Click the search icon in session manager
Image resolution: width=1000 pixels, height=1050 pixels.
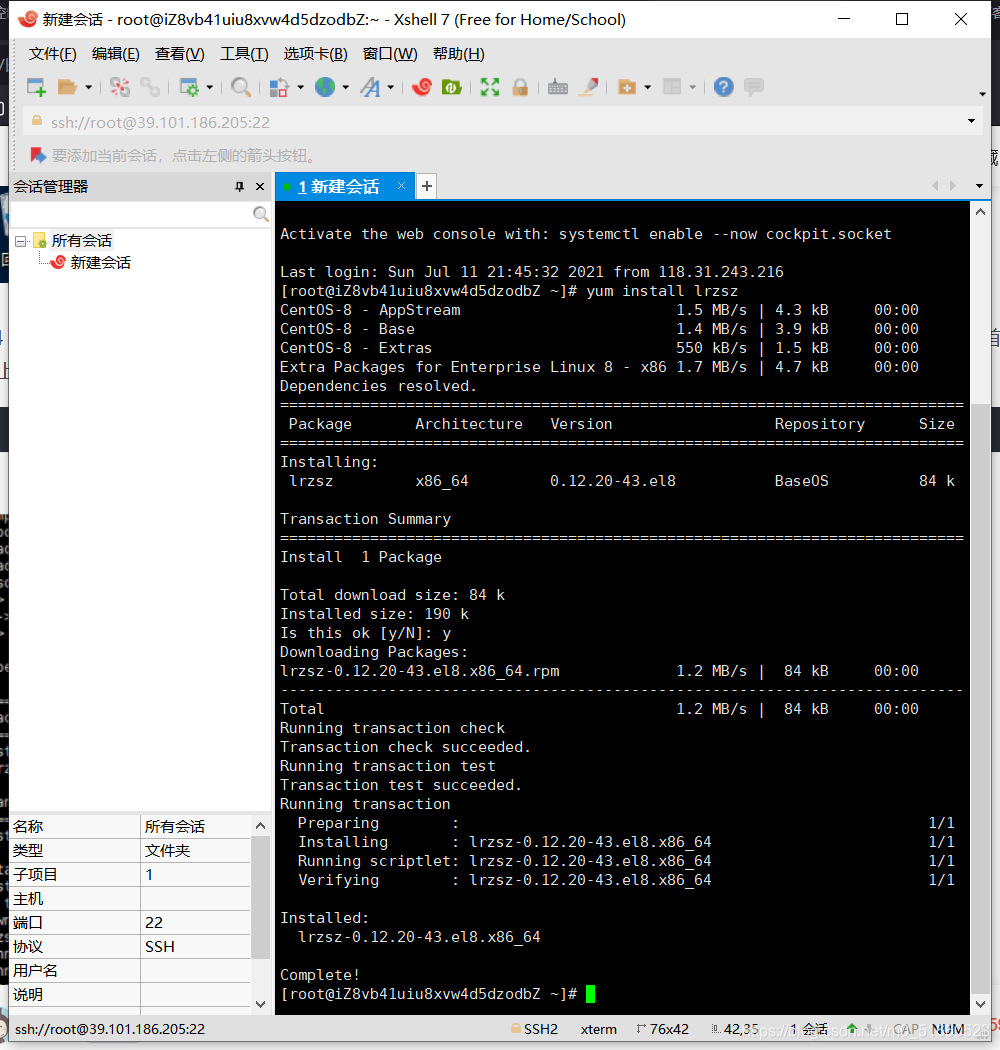pos(261,214)
